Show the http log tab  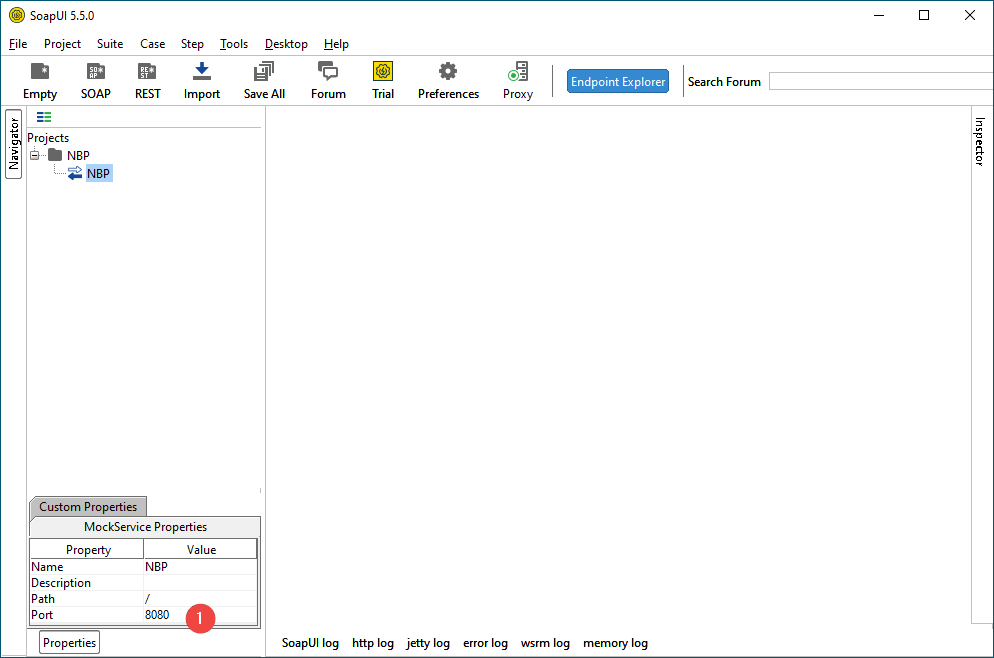click(373, 643)
